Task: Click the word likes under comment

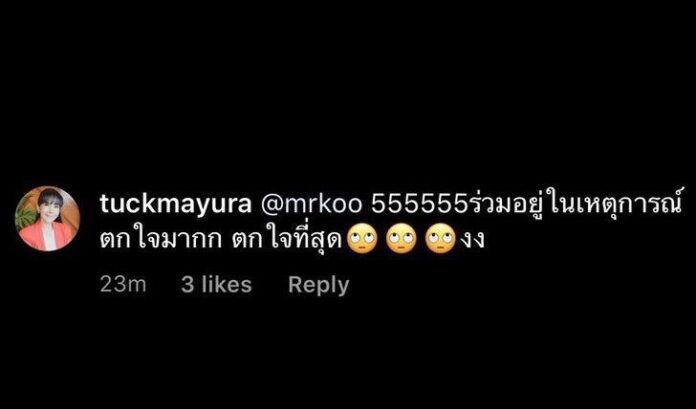Action: [227, 285]
